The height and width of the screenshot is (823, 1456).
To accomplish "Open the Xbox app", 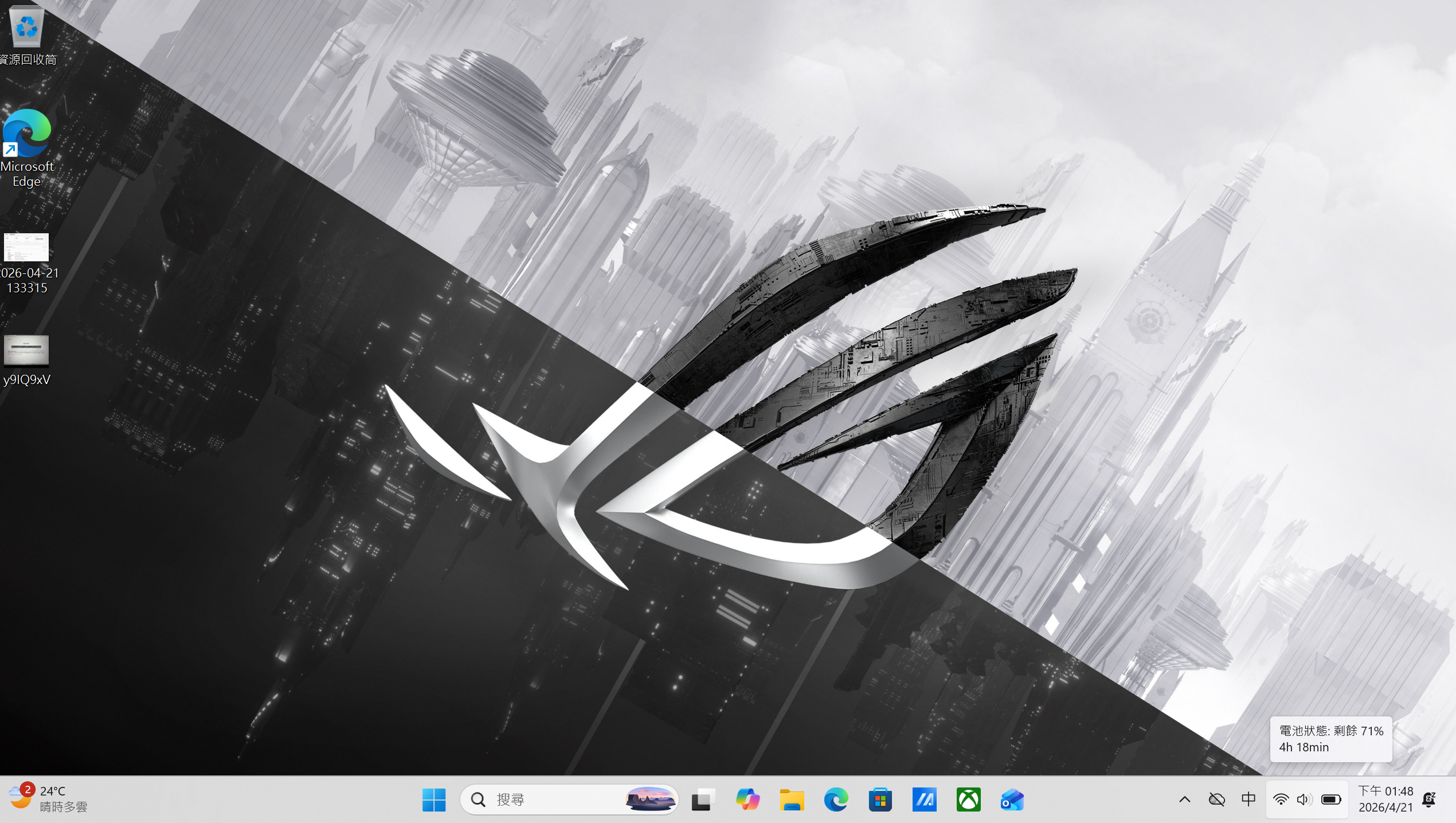I will 968,800.
